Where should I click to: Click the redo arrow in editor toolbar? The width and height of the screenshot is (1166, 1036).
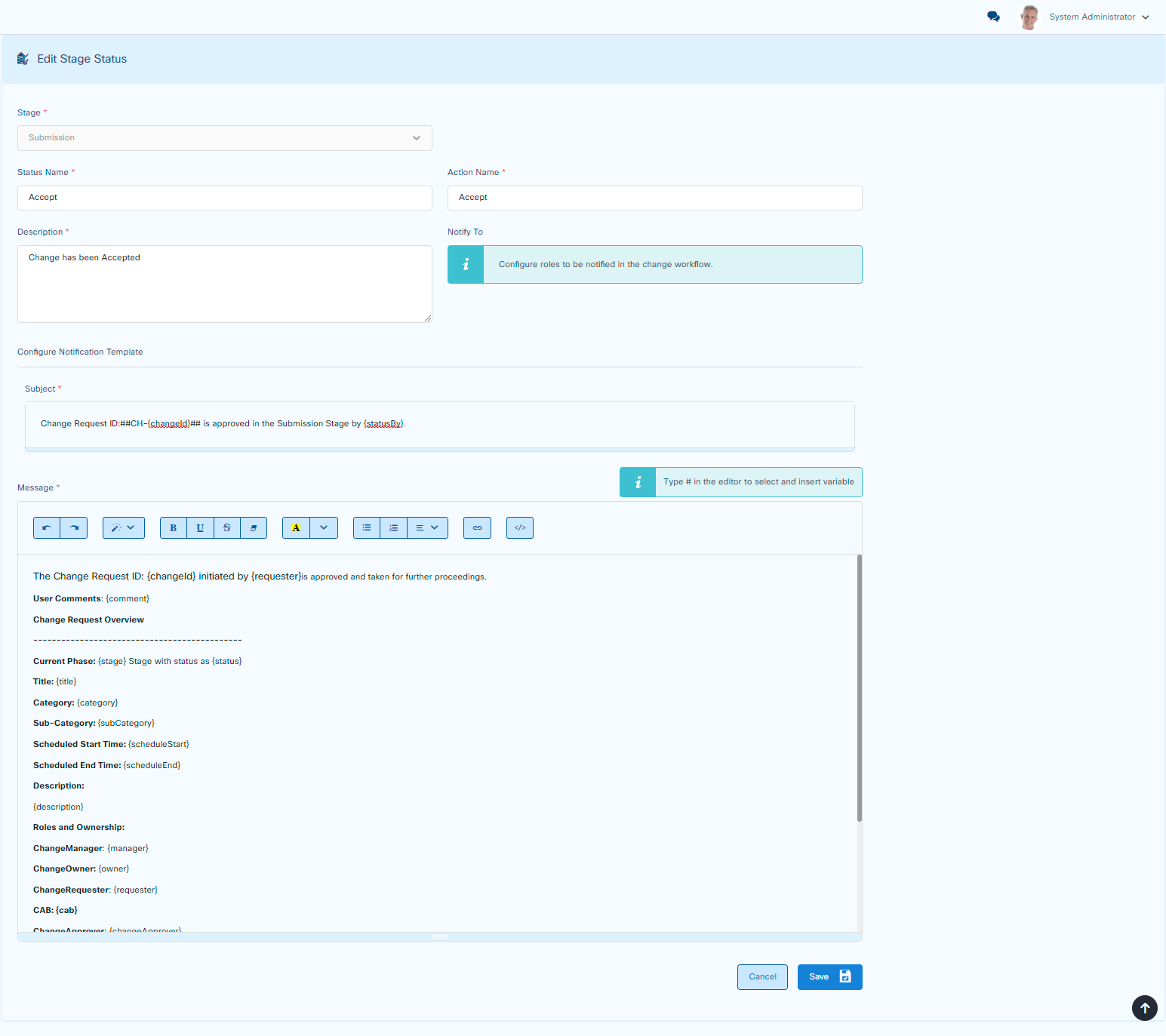(x=74, y=527)
